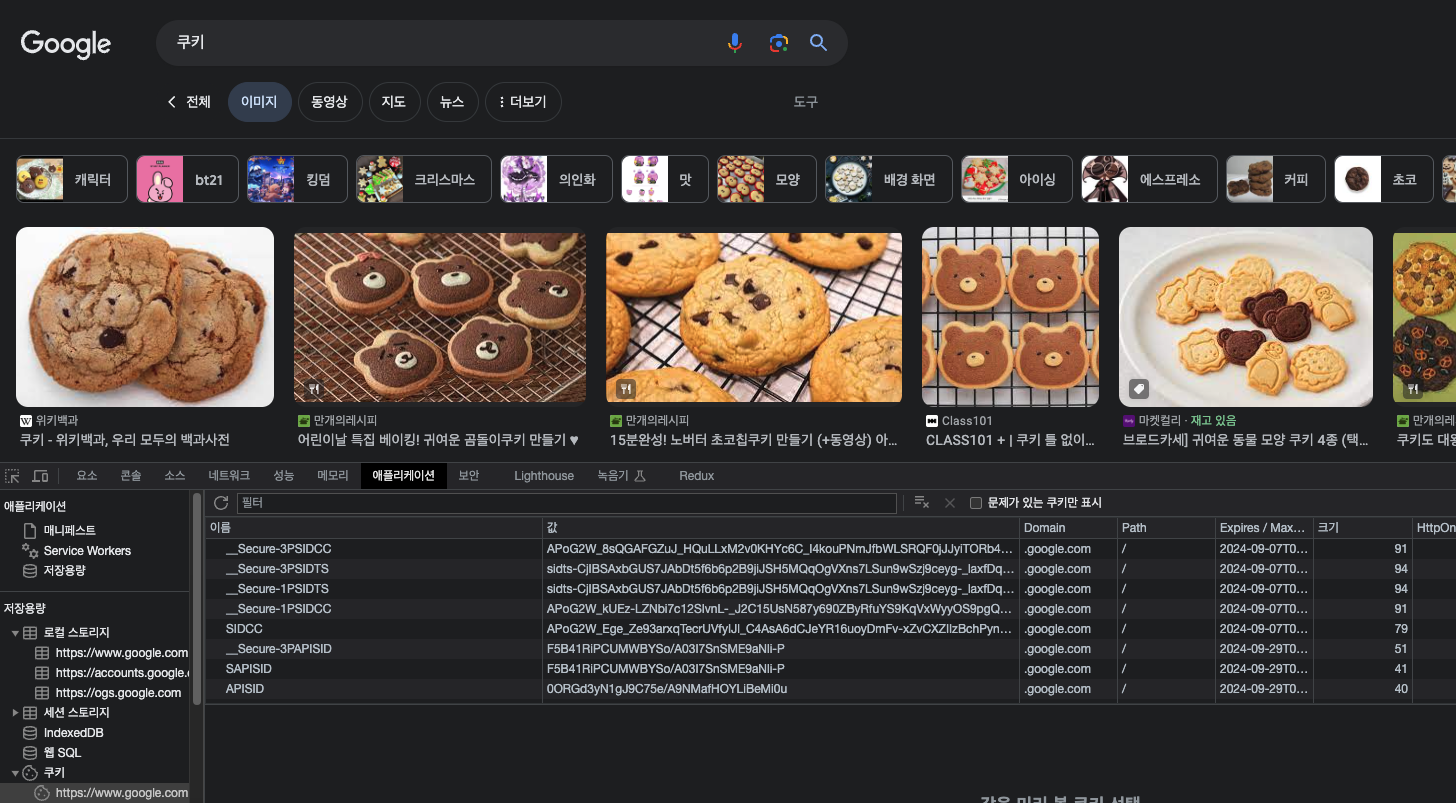Filter images by 킹덤 chip
The height and width of the screenshot is (803, 1456).
[x=297, y=179]
